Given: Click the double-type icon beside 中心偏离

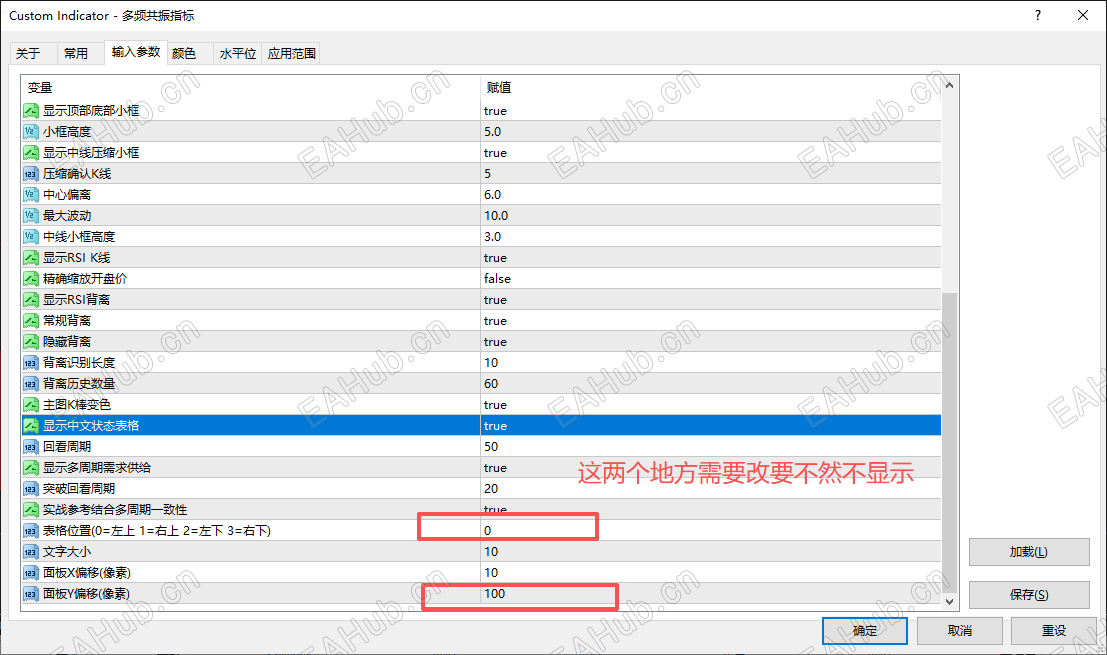Looking at the screenshot, I should tap(30, 195).
